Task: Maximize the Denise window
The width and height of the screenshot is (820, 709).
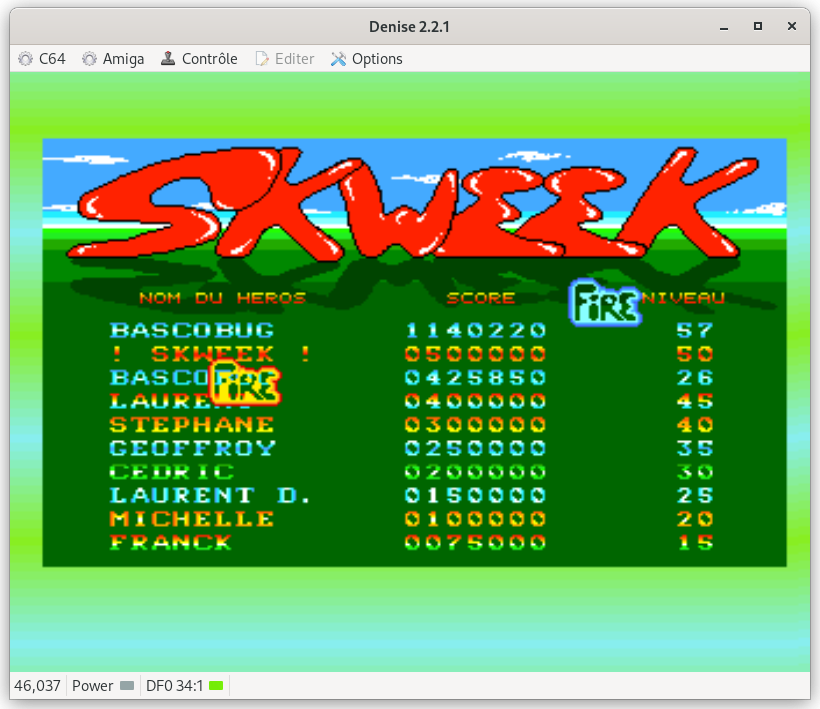Action: pyautogui.click(x=758, y=26)
